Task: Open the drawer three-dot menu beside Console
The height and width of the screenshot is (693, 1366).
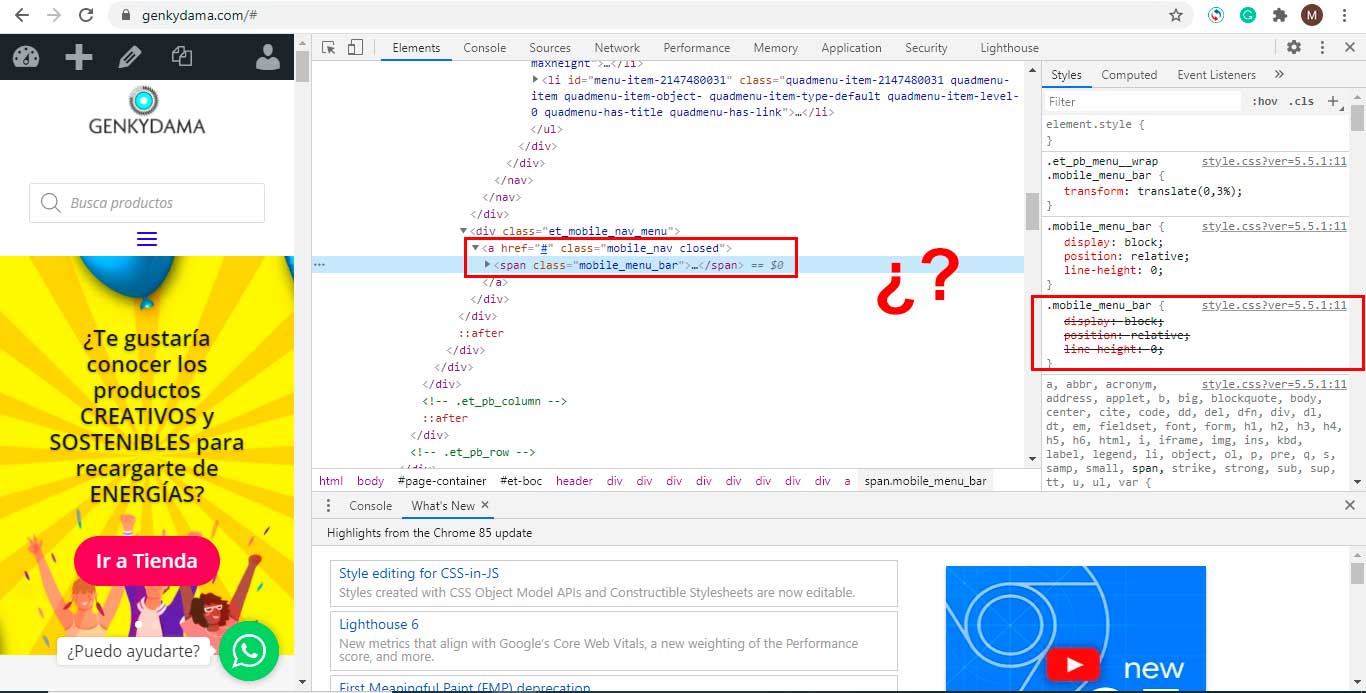Action: pyautogui.click(x=328, y=506)
